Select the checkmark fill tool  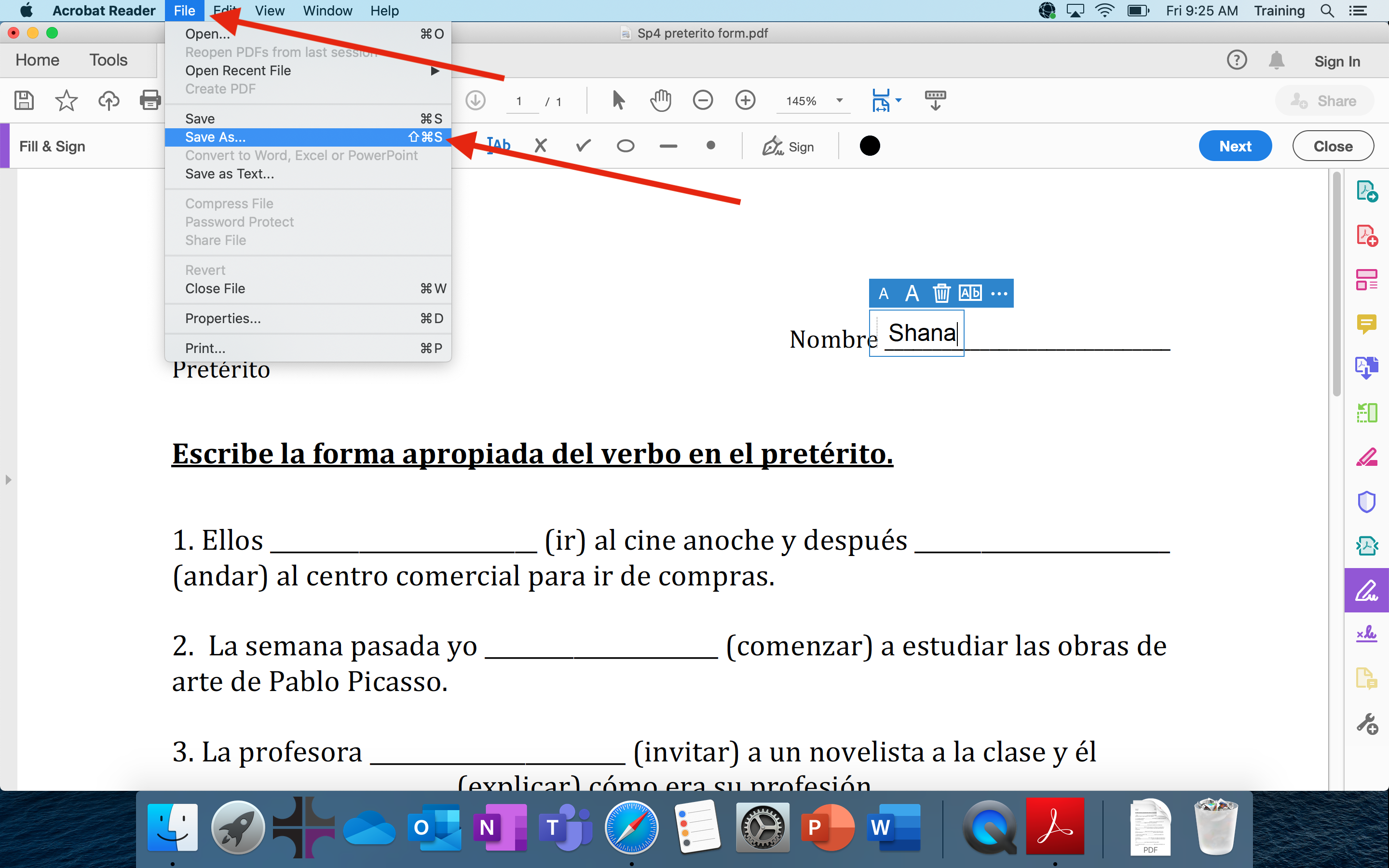coord(583,146)
